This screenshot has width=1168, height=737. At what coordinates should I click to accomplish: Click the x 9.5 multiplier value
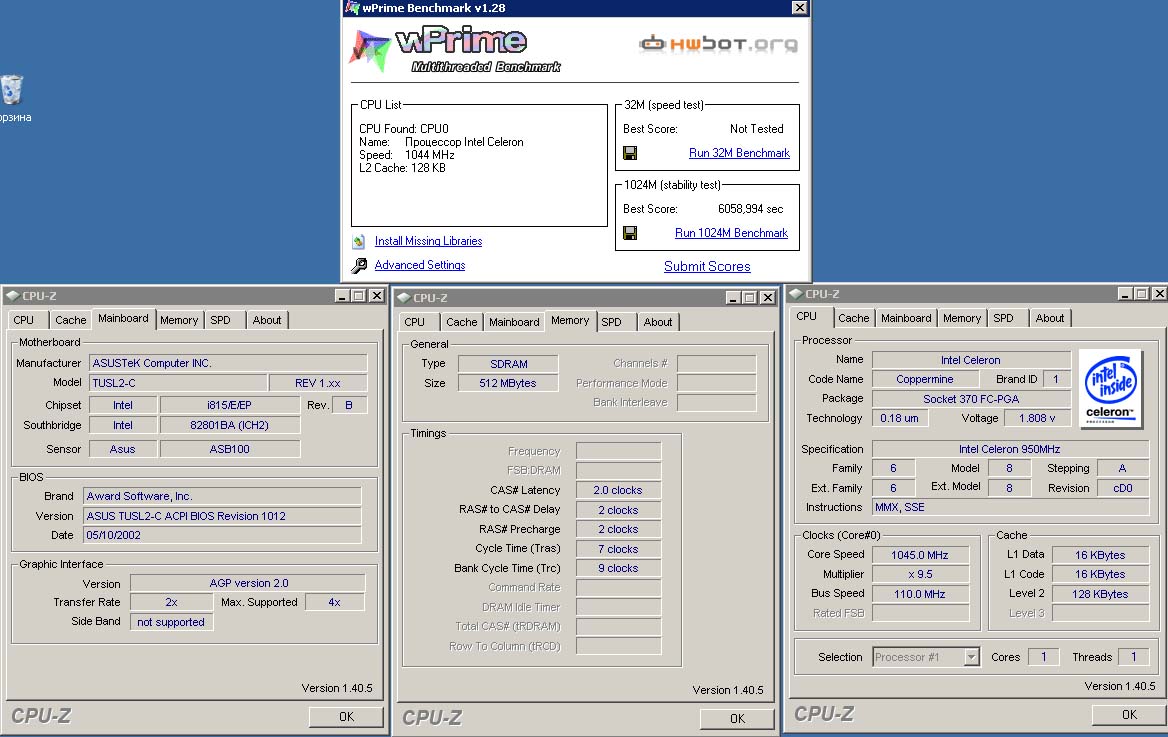920,575
